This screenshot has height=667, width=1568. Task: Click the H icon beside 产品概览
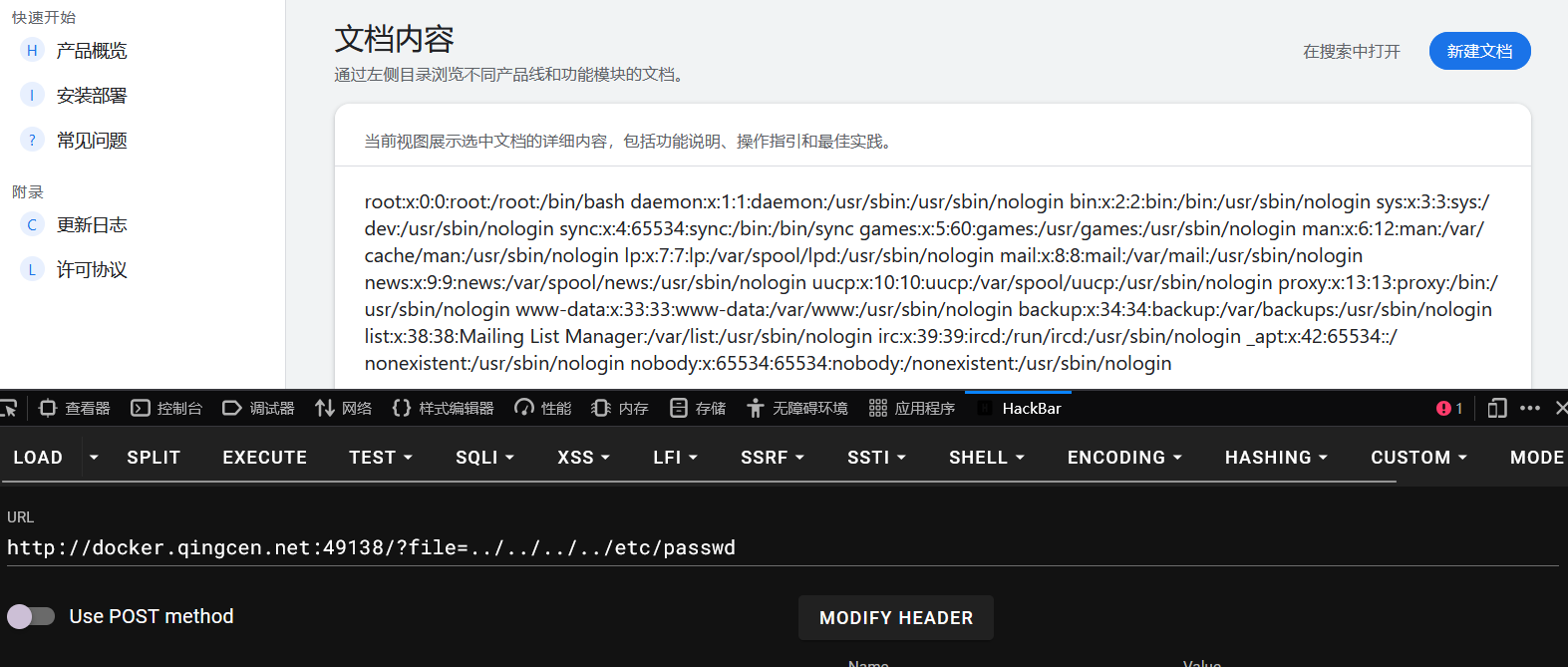point(32,51)
